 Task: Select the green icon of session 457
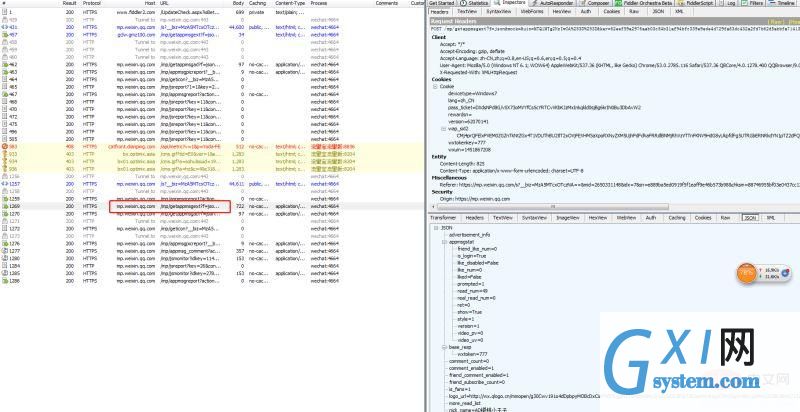5,35
